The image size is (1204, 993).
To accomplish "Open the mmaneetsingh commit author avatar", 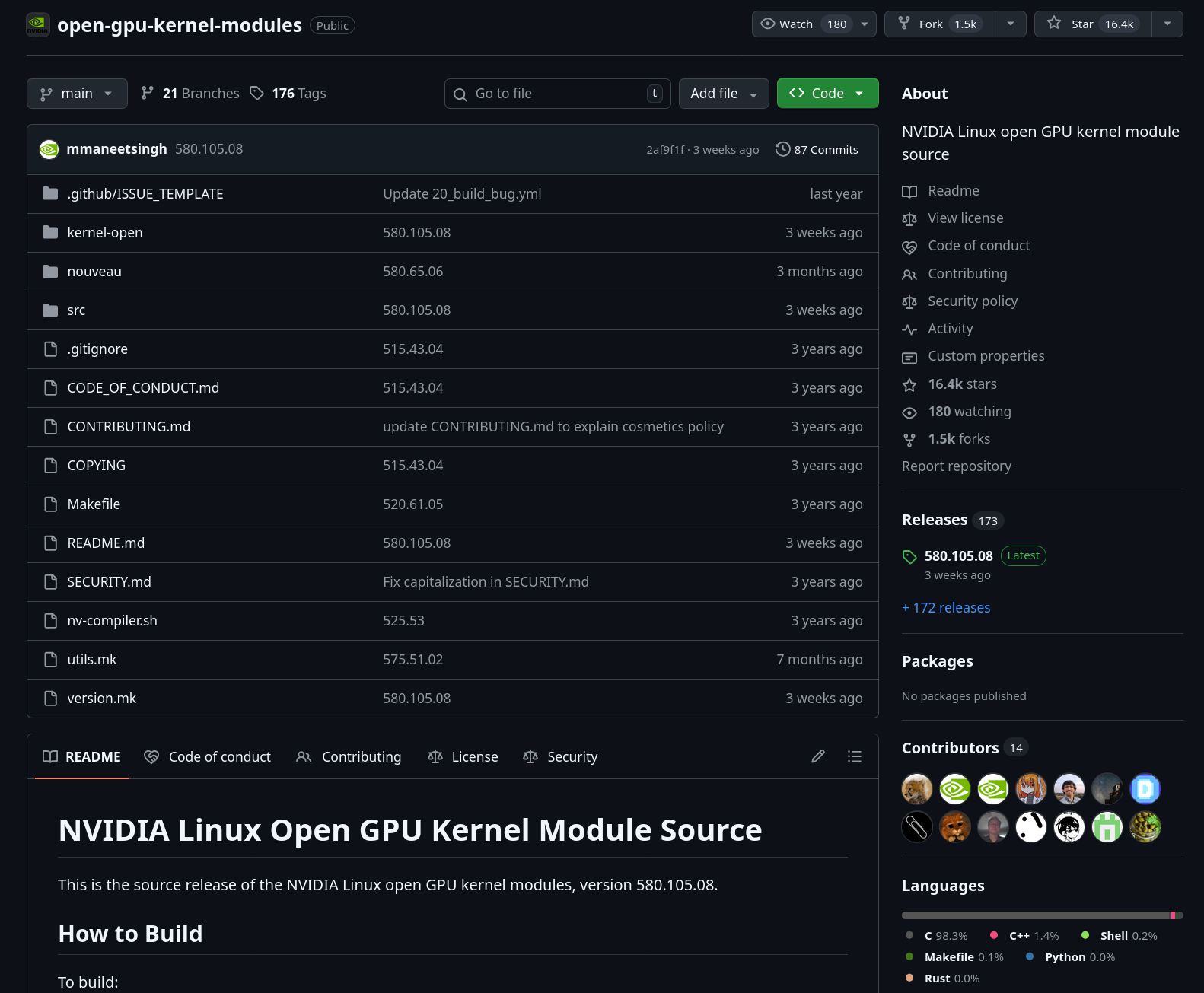I will click(x=49, y=149).
